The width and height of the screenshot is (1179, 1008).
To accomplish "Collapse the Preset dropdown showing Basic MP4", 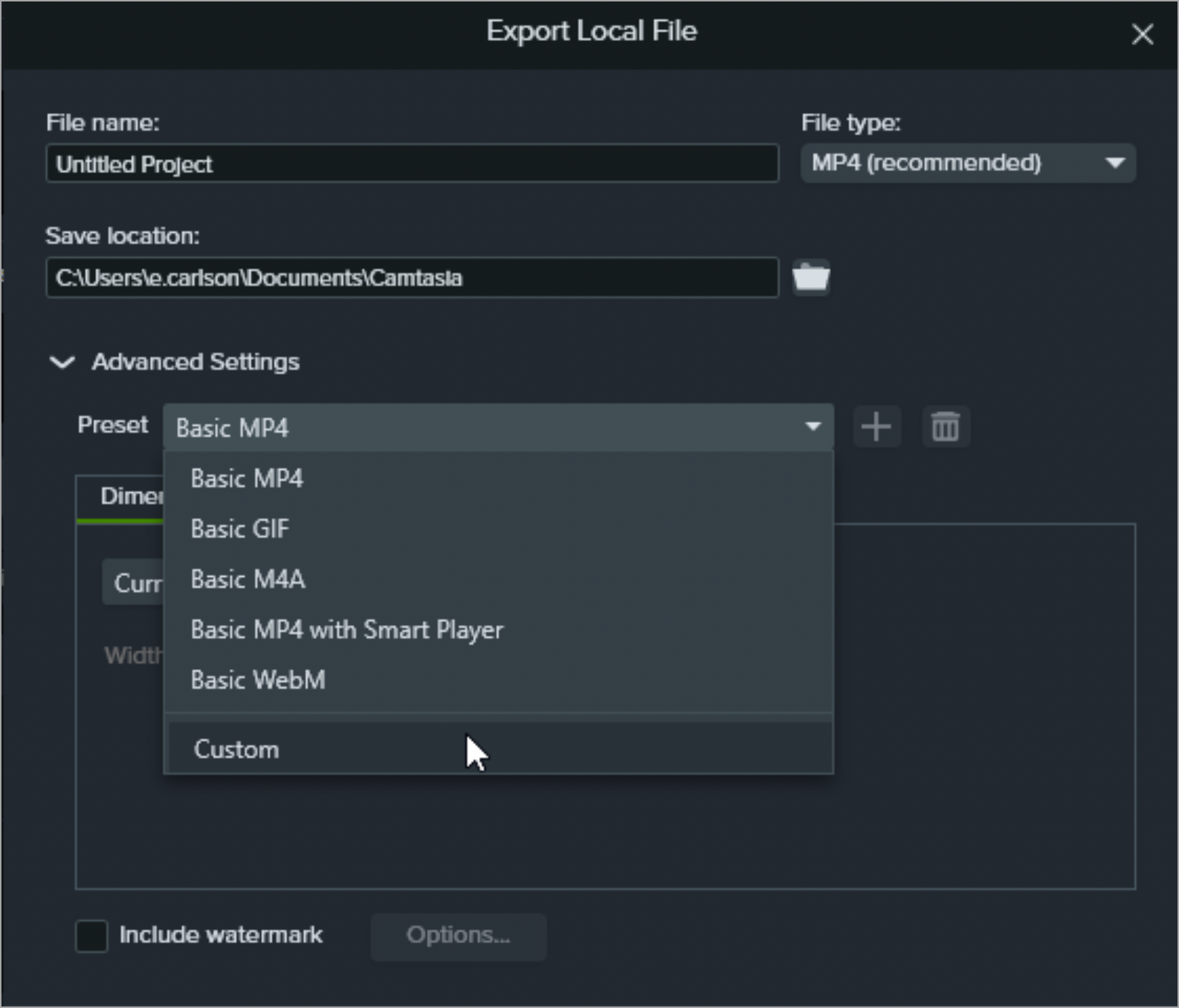I will [x=498, y=427].
